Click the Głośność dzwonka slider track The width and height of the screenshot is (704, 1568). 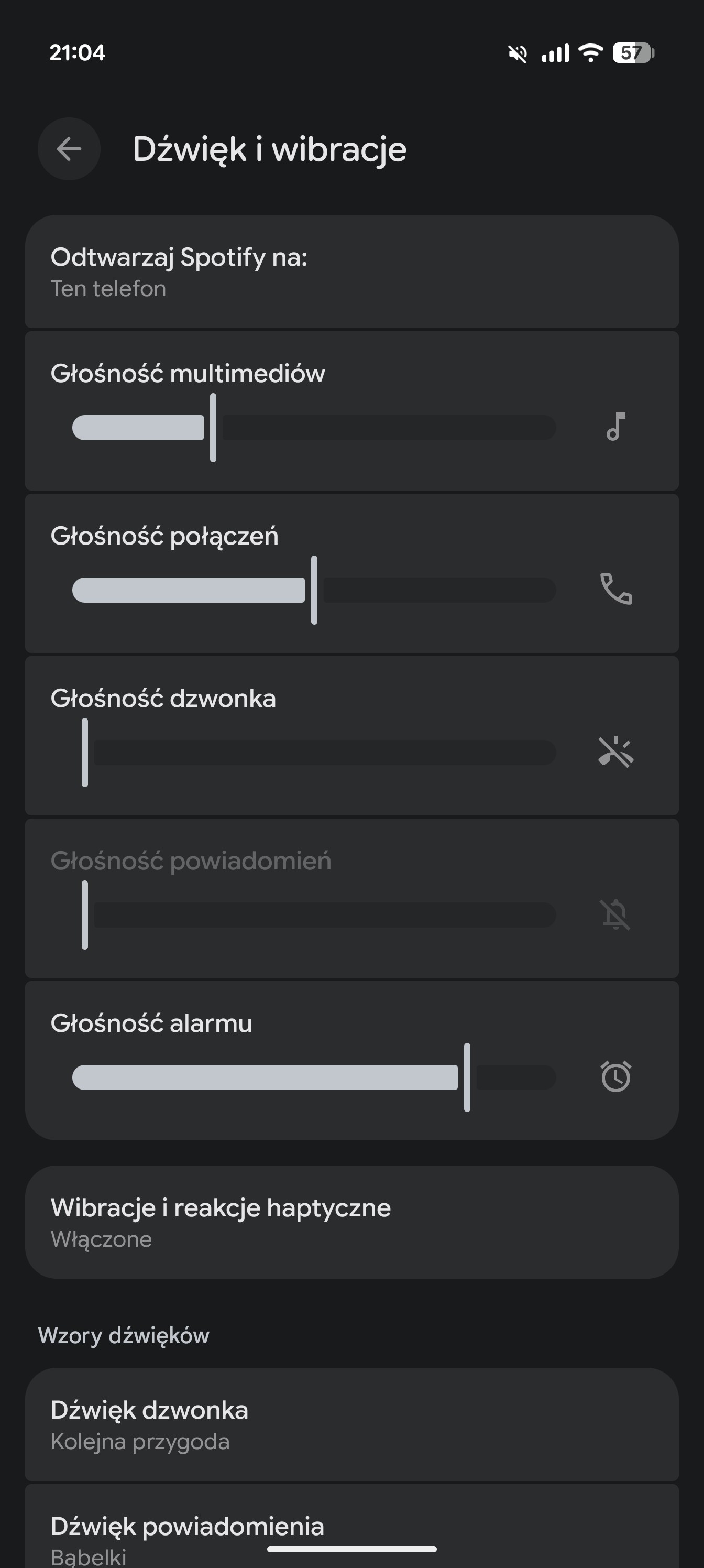(314, 753)
